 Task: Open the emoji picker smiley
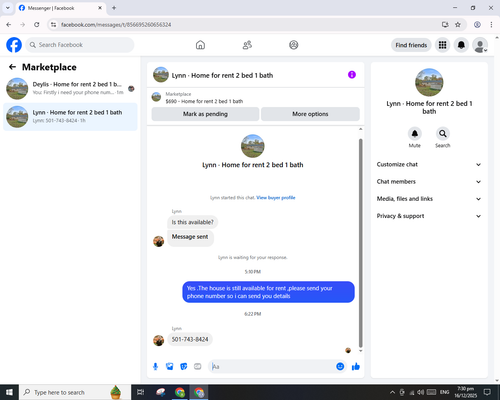(x=340, y=367)
